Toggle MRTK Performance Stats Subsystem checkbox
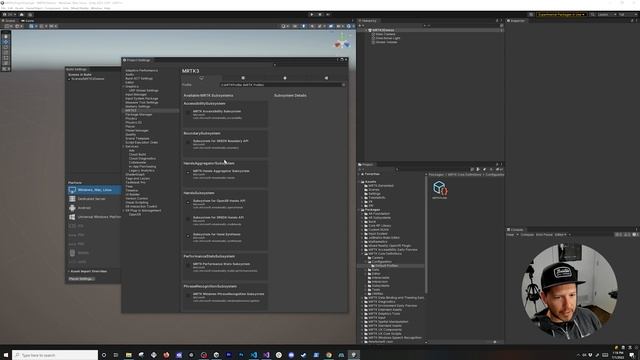Image resolution: width=640 pixels, height=360 pixels. point(188,266)
